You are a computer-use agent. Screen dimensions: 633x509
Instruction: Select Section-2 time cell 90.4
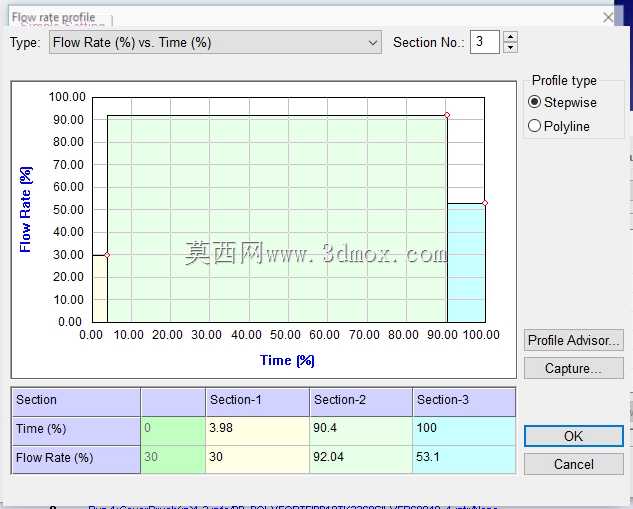point(361,431)
